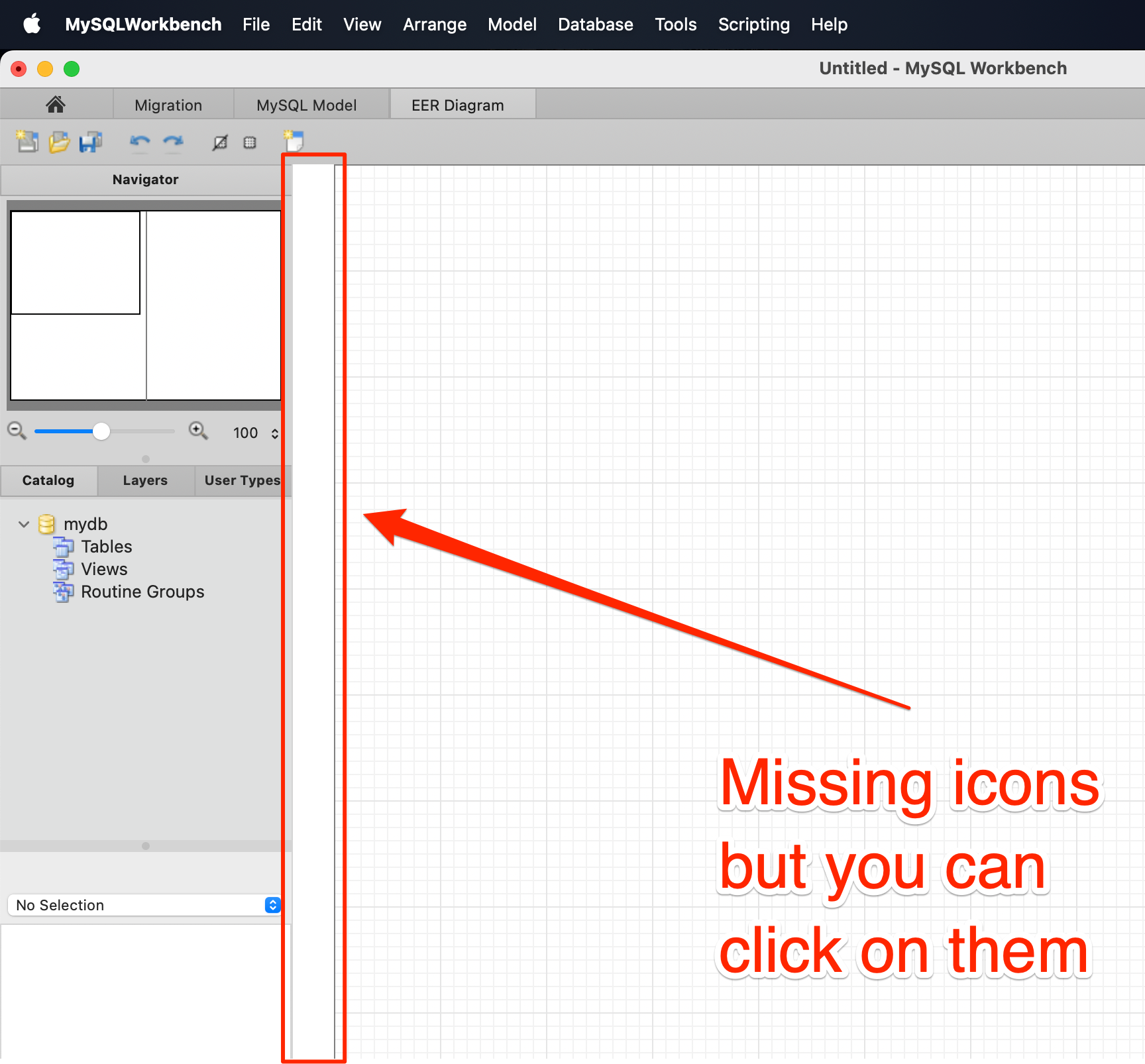Zoom out with the minus magnifier

click(17, 431)
